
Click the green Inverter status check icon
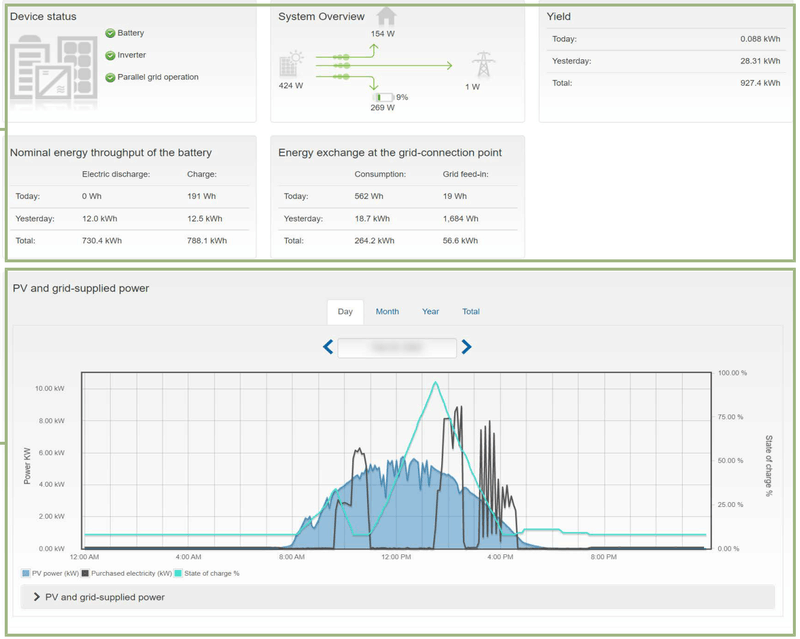pyautogui.click(x=110, y=55)
